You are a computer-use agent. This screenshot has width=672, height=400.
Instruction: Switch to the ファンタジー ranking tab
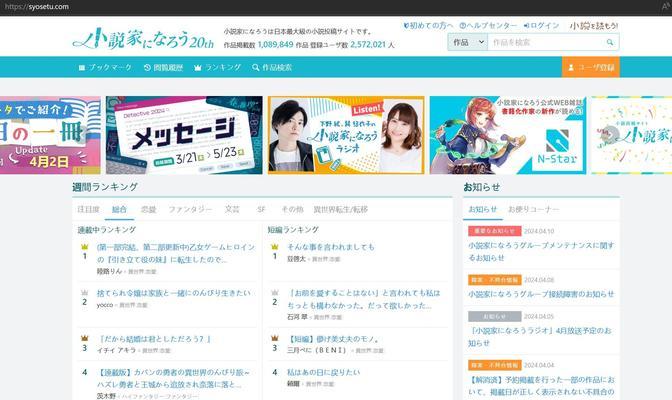tap(190, 209)
